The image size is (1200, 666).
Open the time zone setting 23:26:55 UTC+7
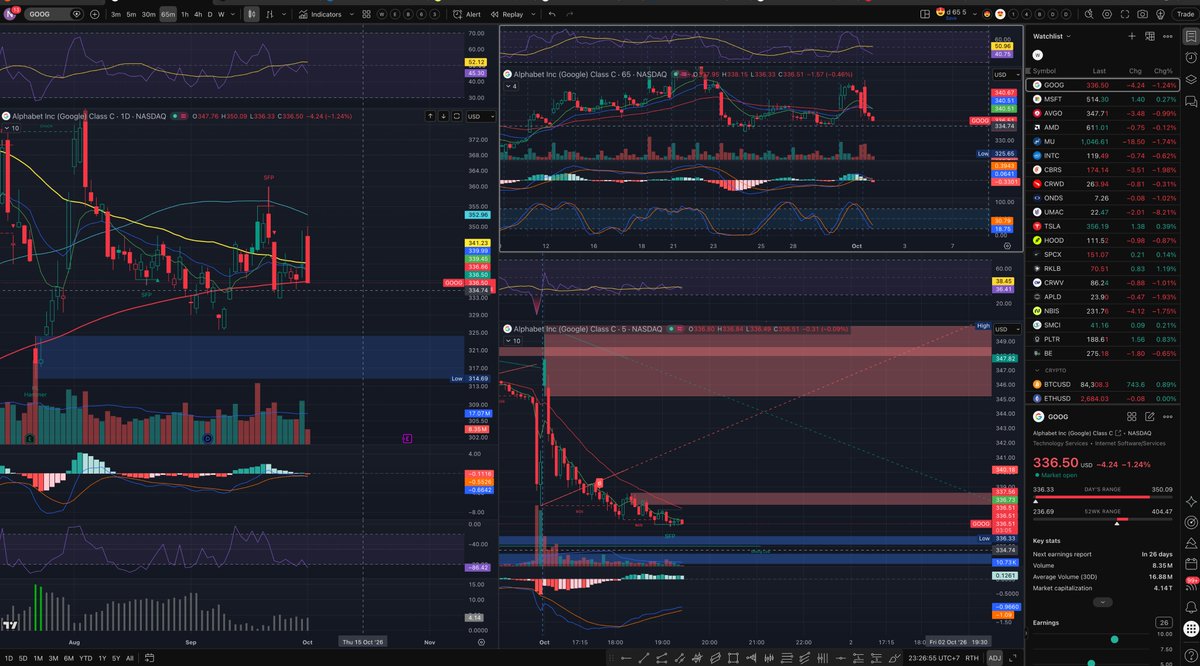pos(932,658)
